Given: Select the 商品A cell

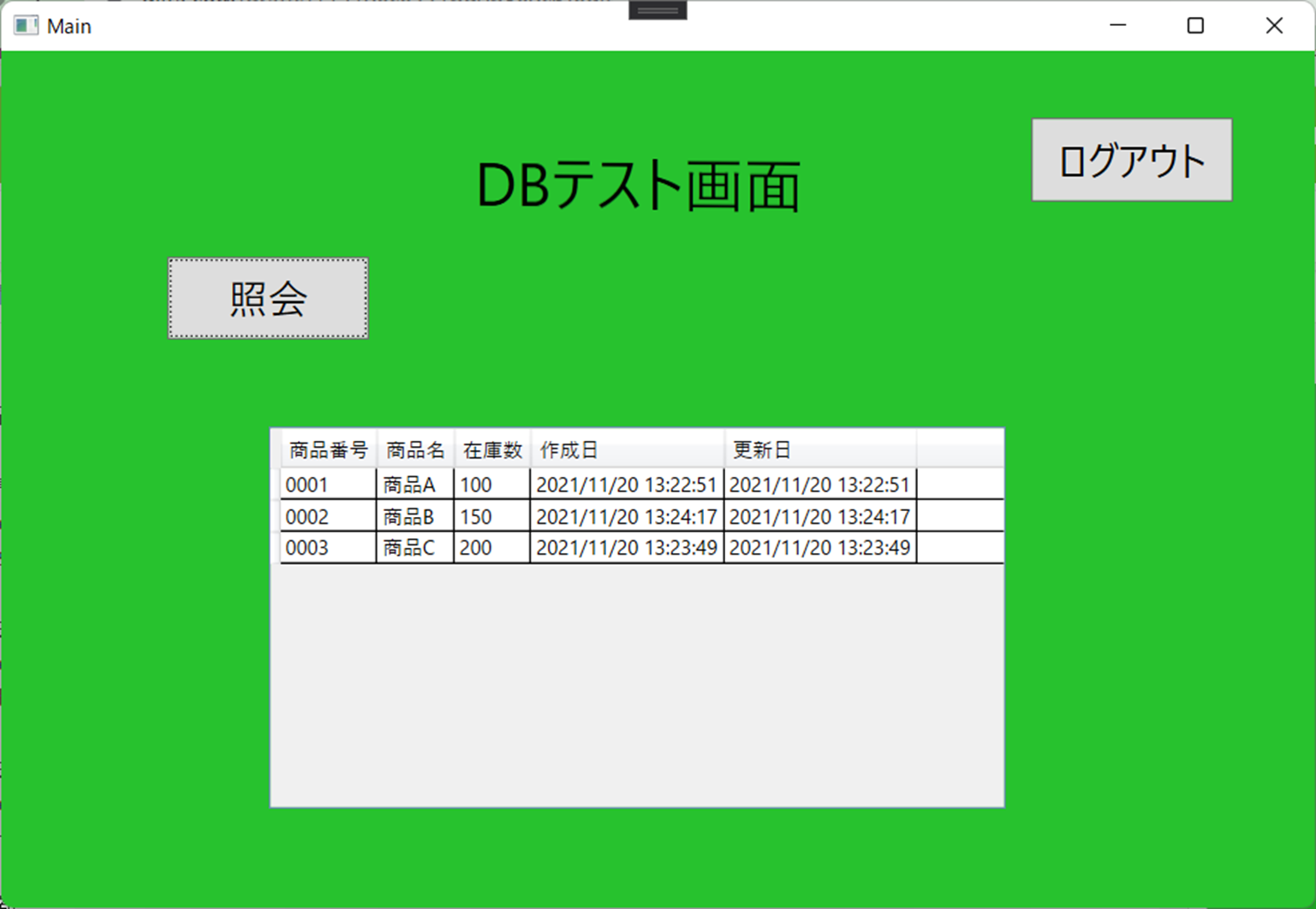Looking at the screenshot, I should (415, 484).
